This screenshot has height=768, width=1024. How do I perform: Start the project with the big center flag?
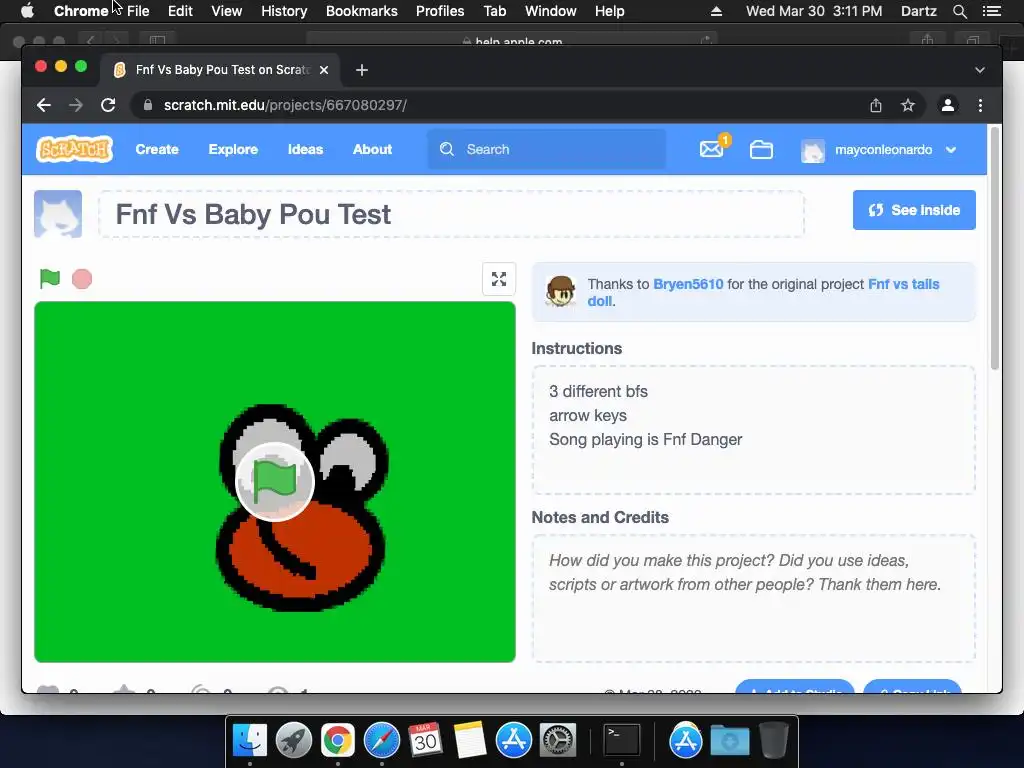(x=275, y=481)
